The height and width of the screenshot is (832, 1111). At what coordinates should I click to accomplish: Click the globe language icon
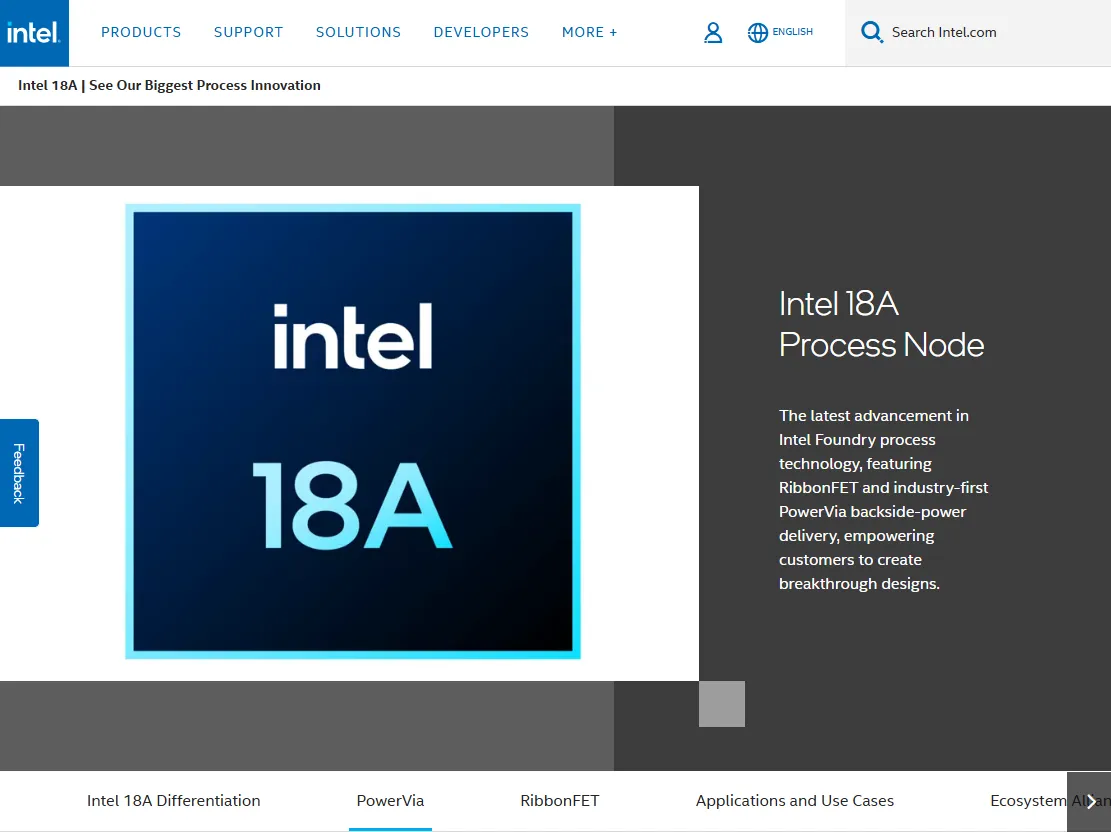pos(757,33)
